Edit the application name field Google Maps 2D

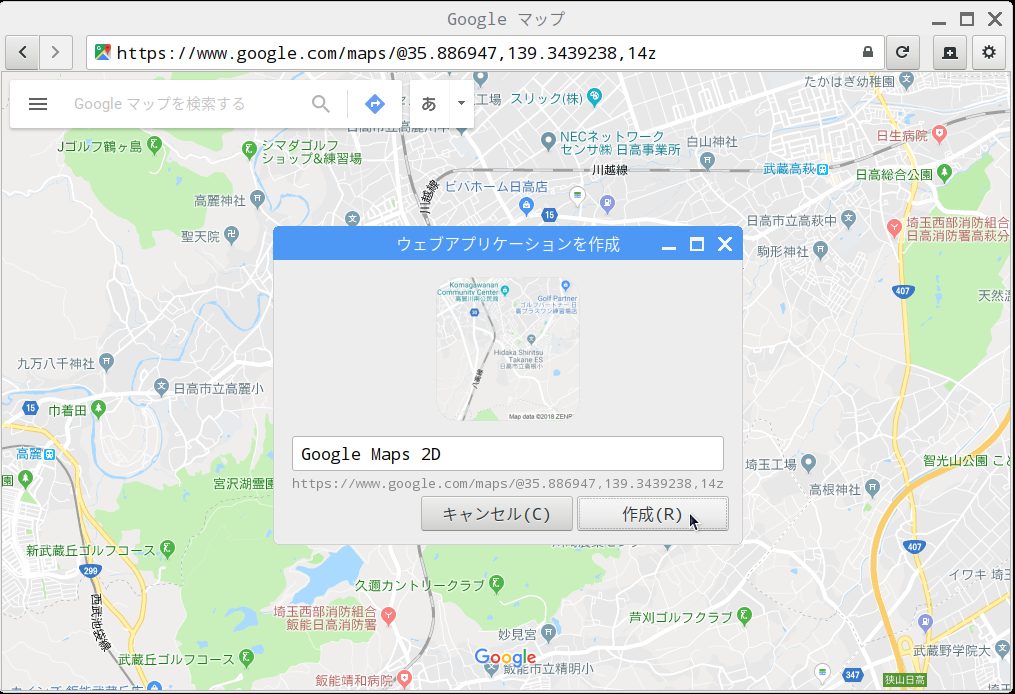point(508,454)
